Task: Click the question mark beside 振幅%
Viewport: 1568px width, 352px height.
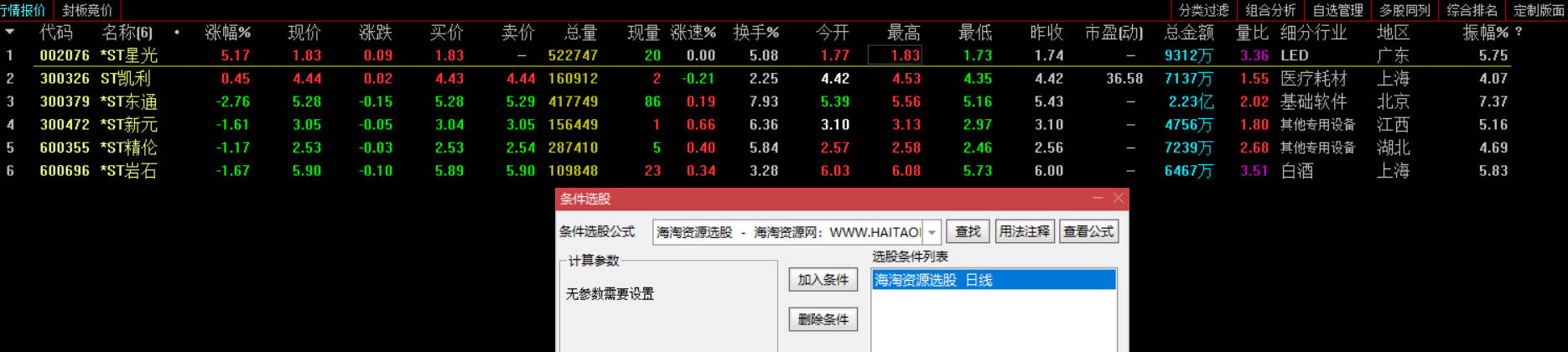Action: tap(1519, 32)
